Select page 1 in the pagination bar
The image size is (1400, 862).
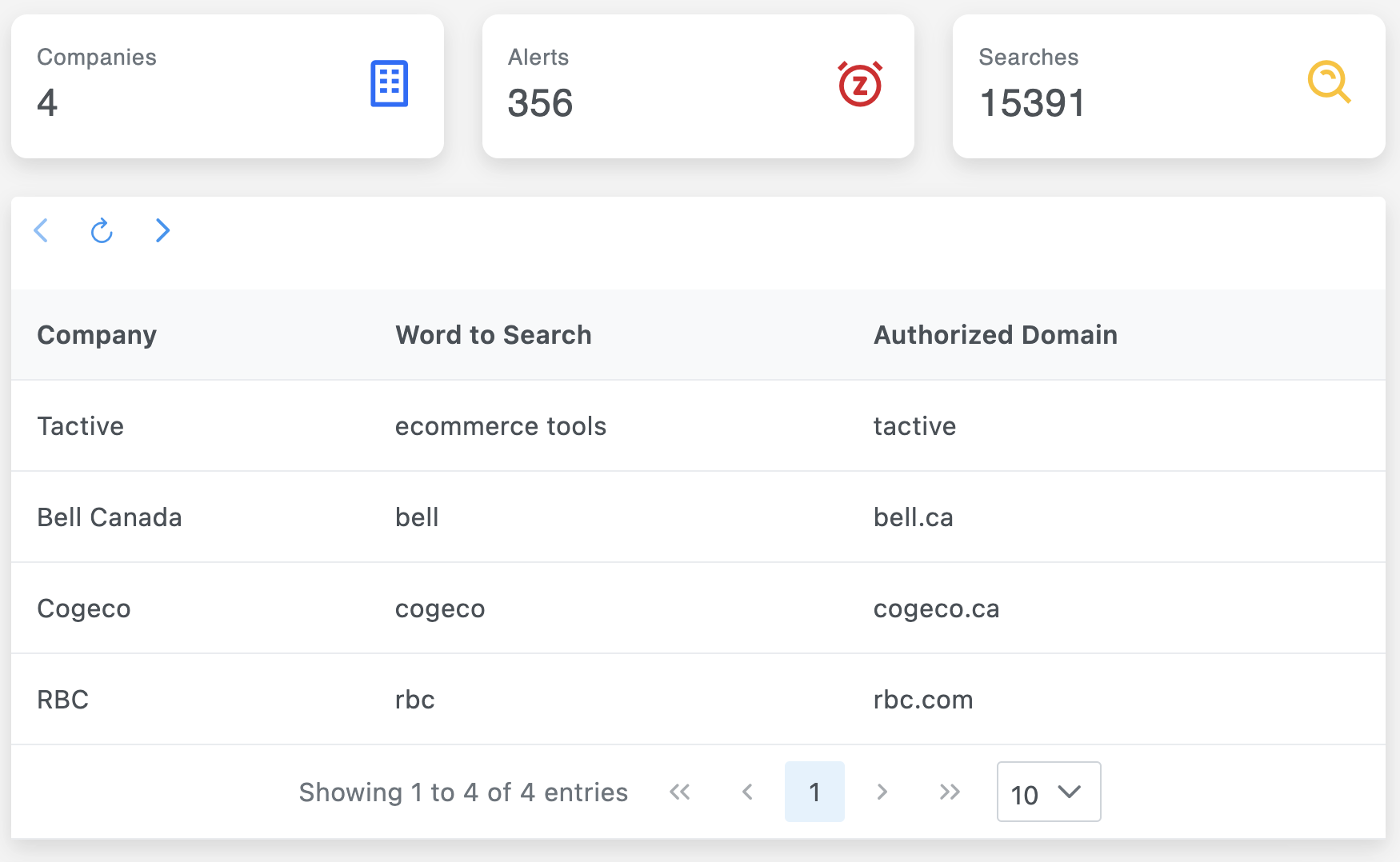[x=814, y=792]
